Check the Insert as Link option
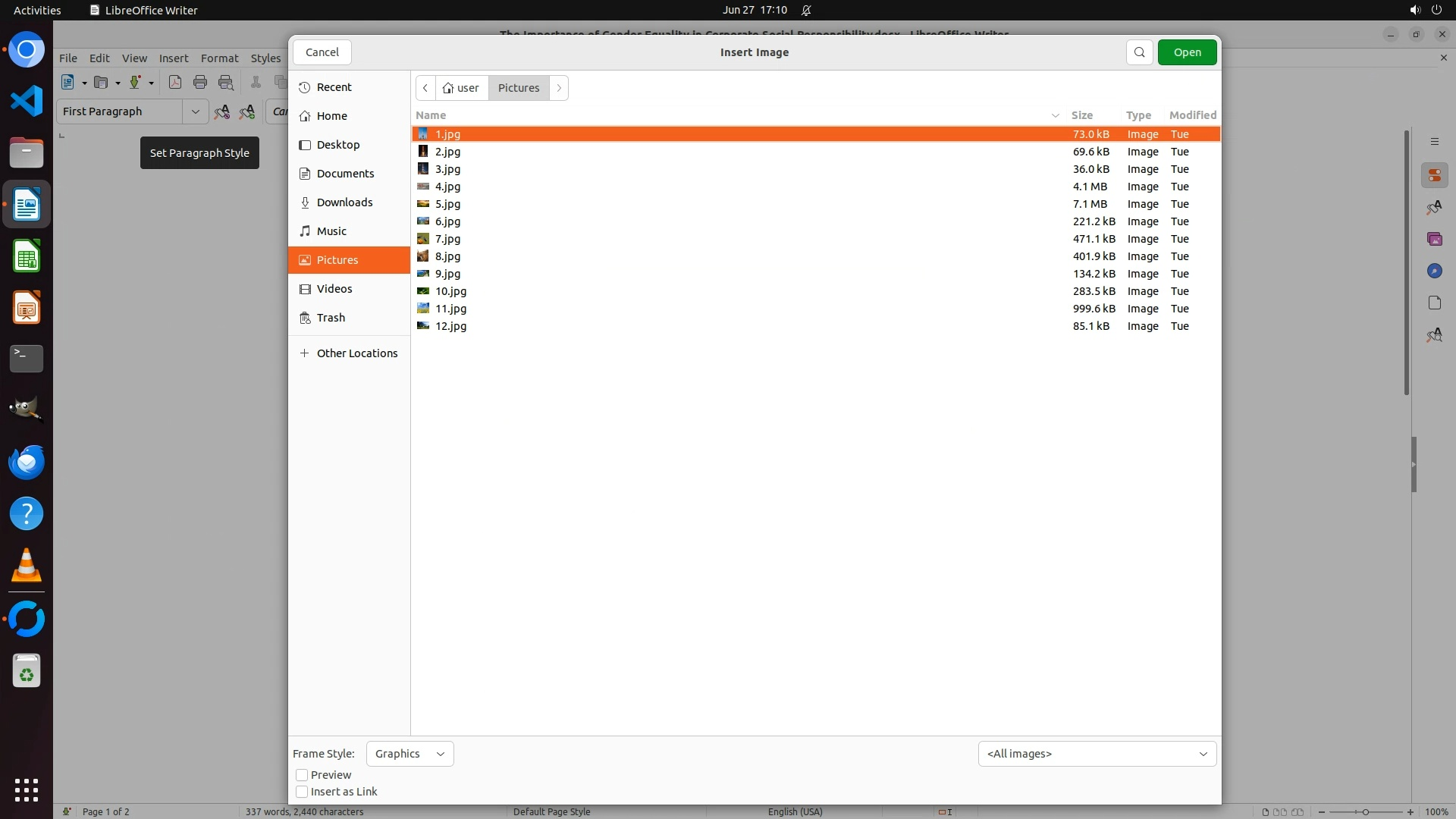This screenshot has height=819, width=1456. point(302,792)
